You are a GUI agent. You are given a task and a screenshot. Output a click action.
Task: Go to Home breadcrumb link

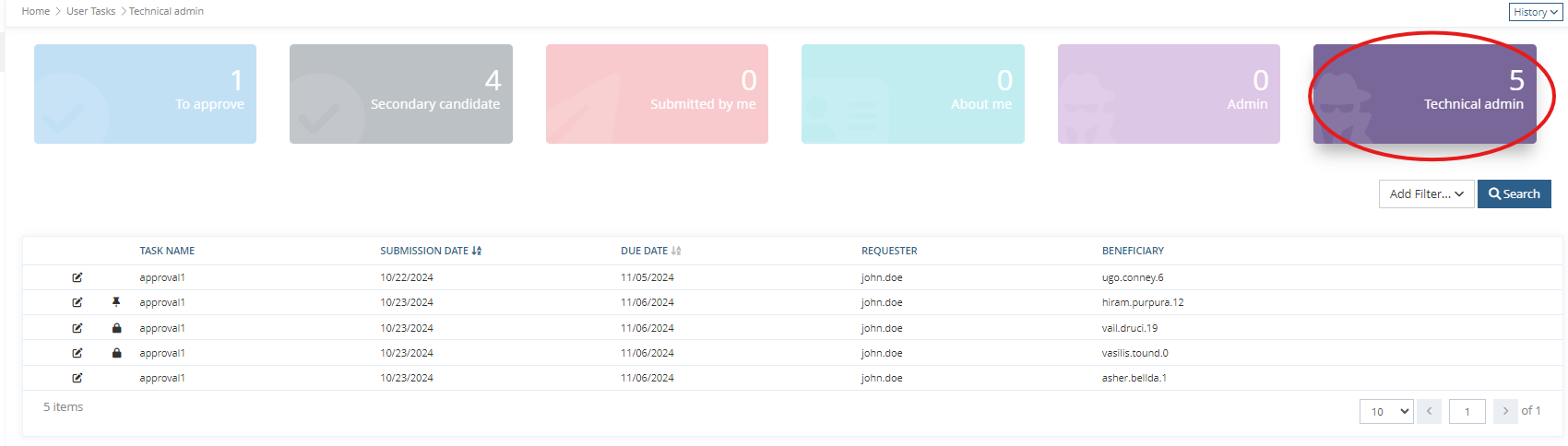(36, 11)
